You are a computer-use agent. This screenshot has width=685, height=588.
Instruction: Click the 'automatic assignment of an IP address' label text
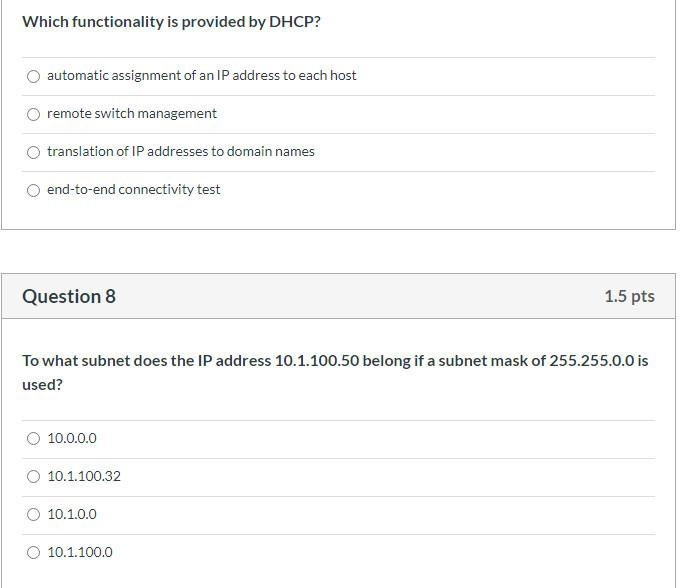[x=202, y=76]
